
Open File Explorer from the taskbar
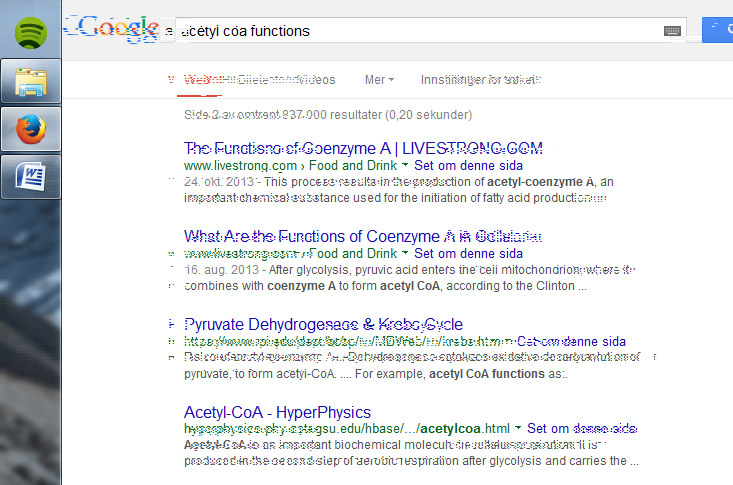(x=31, y=81)
